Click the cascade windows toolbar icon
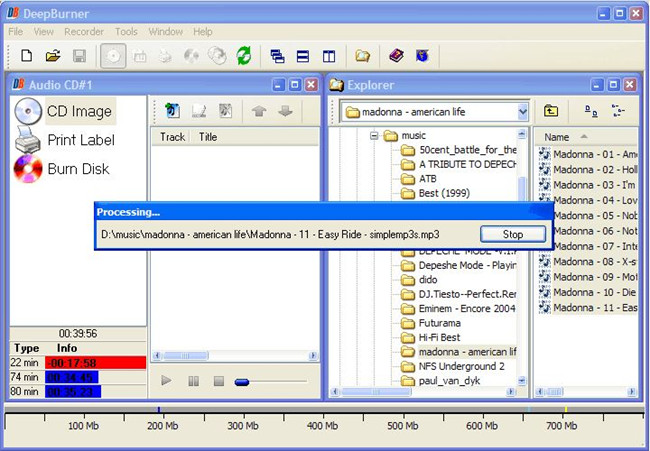Viewport: 650px width, 451px height. click(x=278, y=56)
